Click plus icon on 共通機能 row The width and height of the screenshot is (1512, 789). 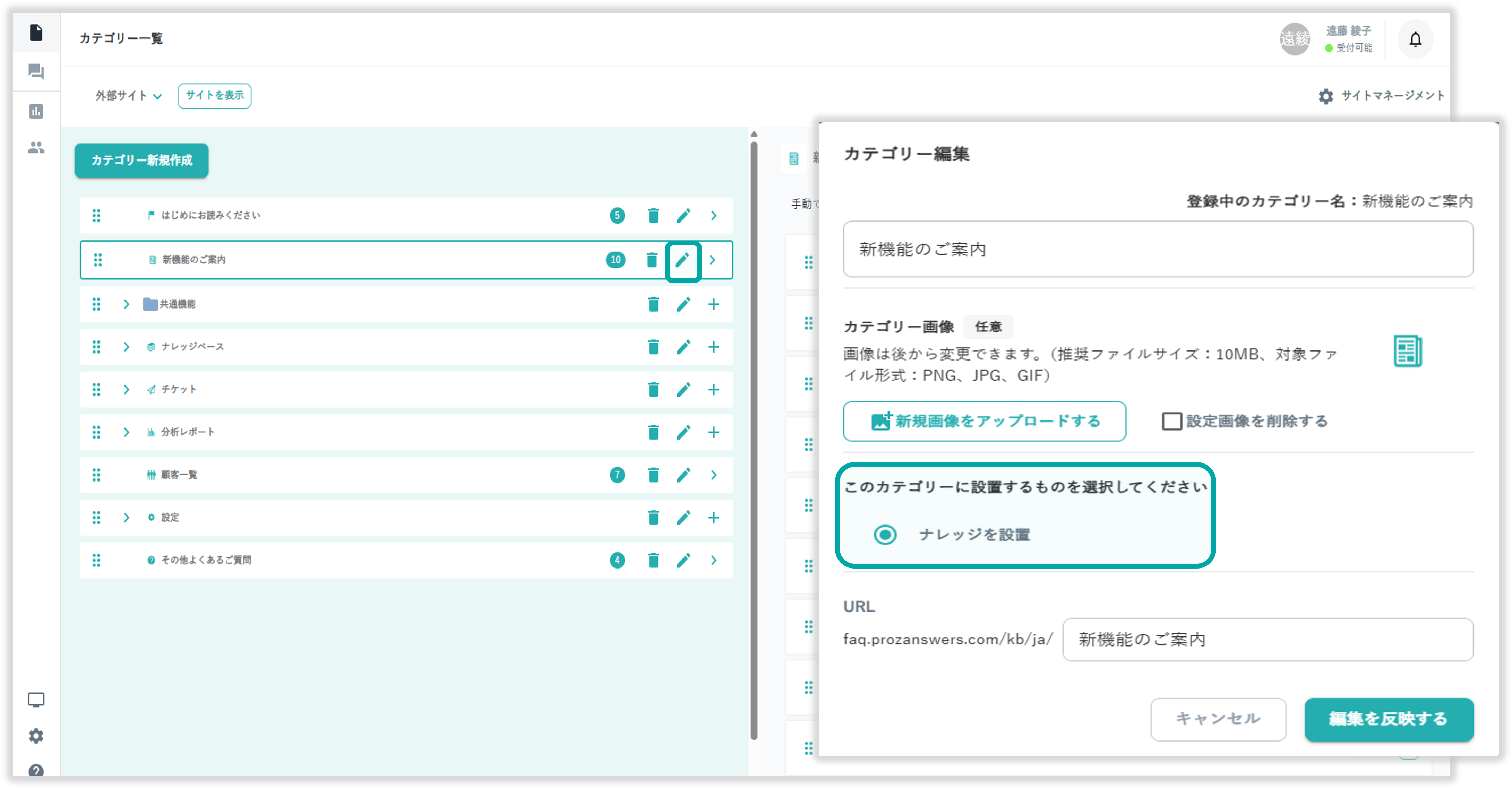[x=713, y=304]
